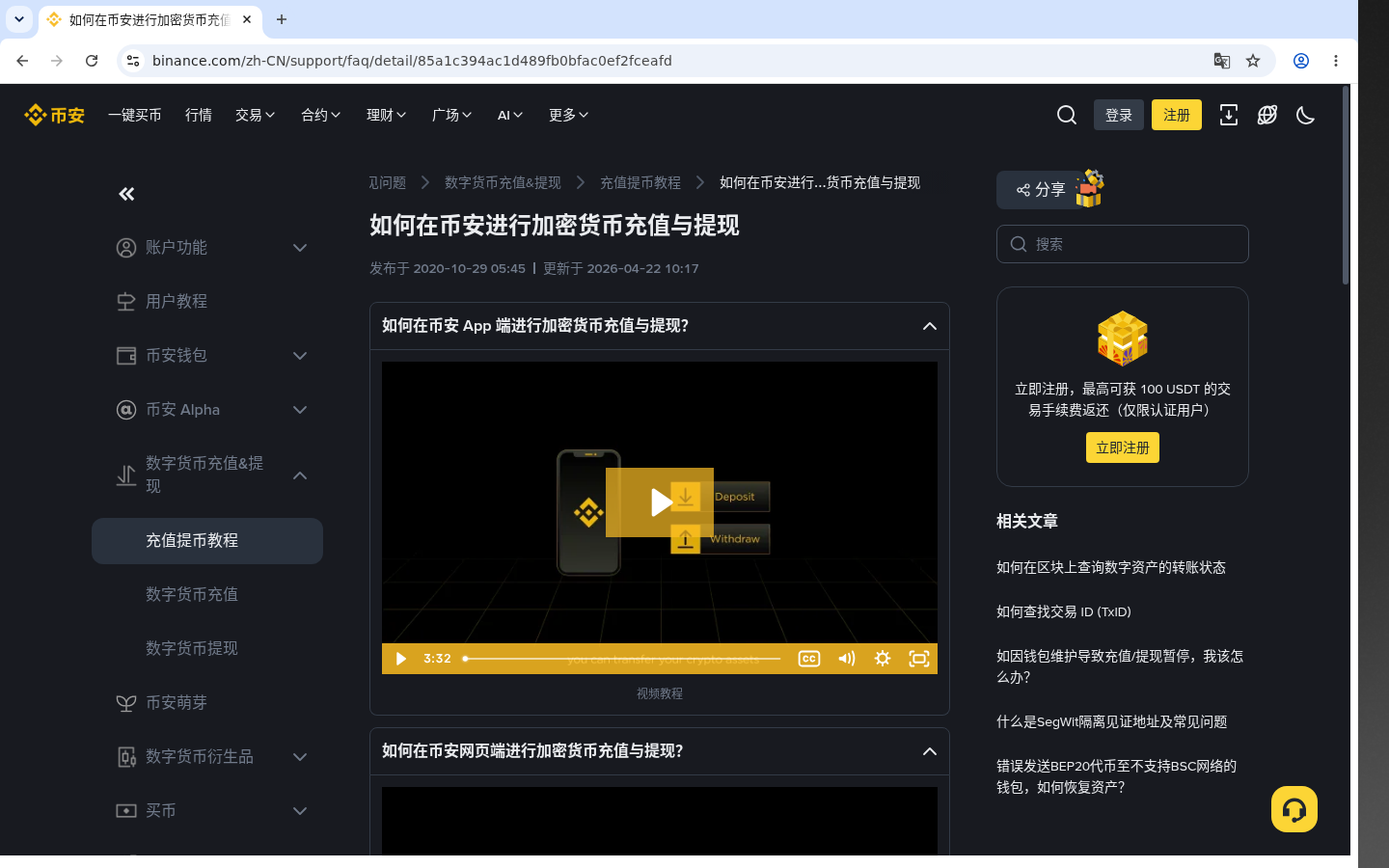
Task: Open the tab search dropdown arrow
Action: 19,19
